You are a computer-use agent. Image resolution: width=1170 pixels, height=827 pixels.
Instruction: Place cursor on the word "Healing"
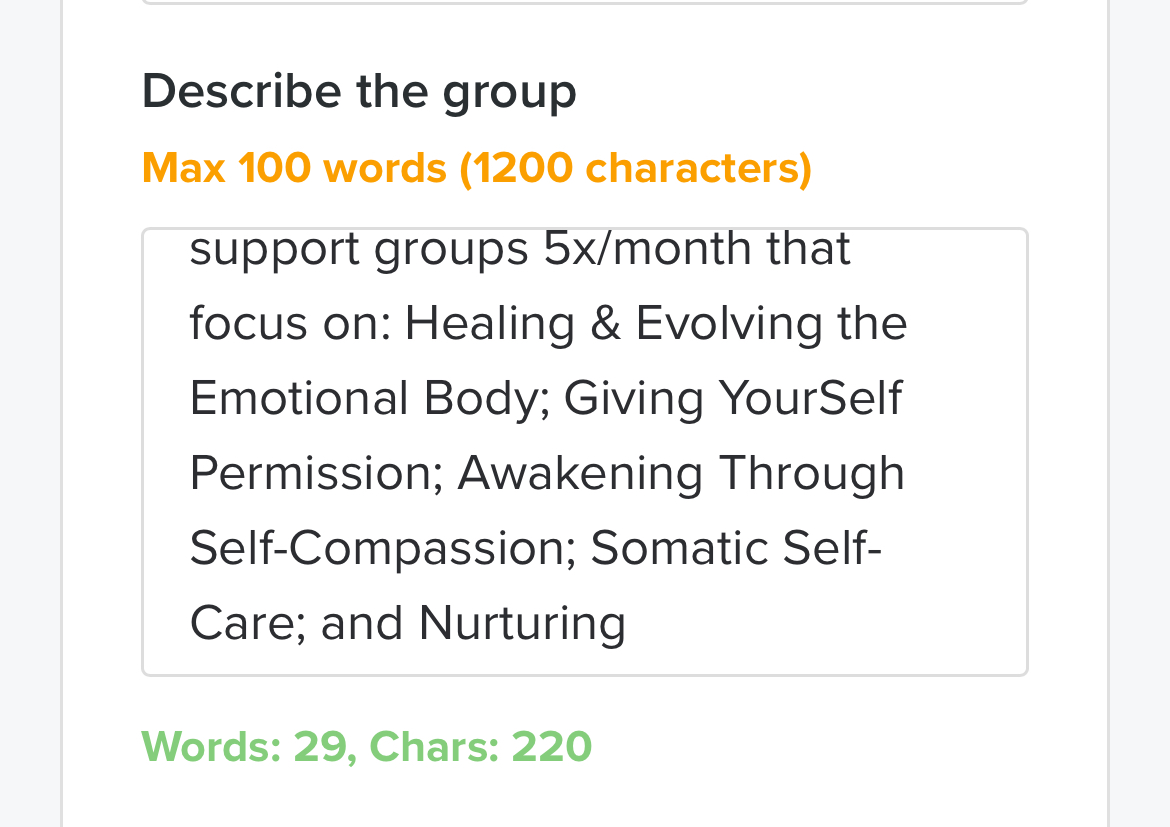[x=489, y=324]
